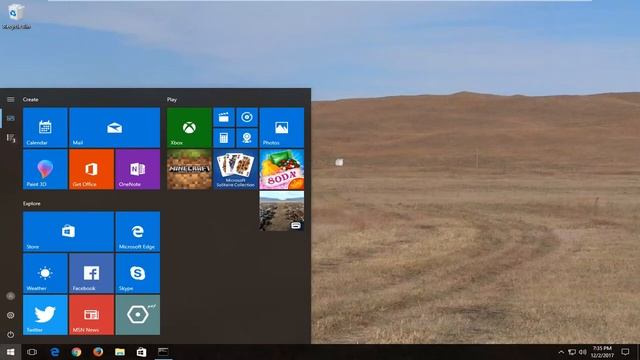The image size is (640, 360).
Task: Launch Xbox app tile
Action: pos(189,127)
